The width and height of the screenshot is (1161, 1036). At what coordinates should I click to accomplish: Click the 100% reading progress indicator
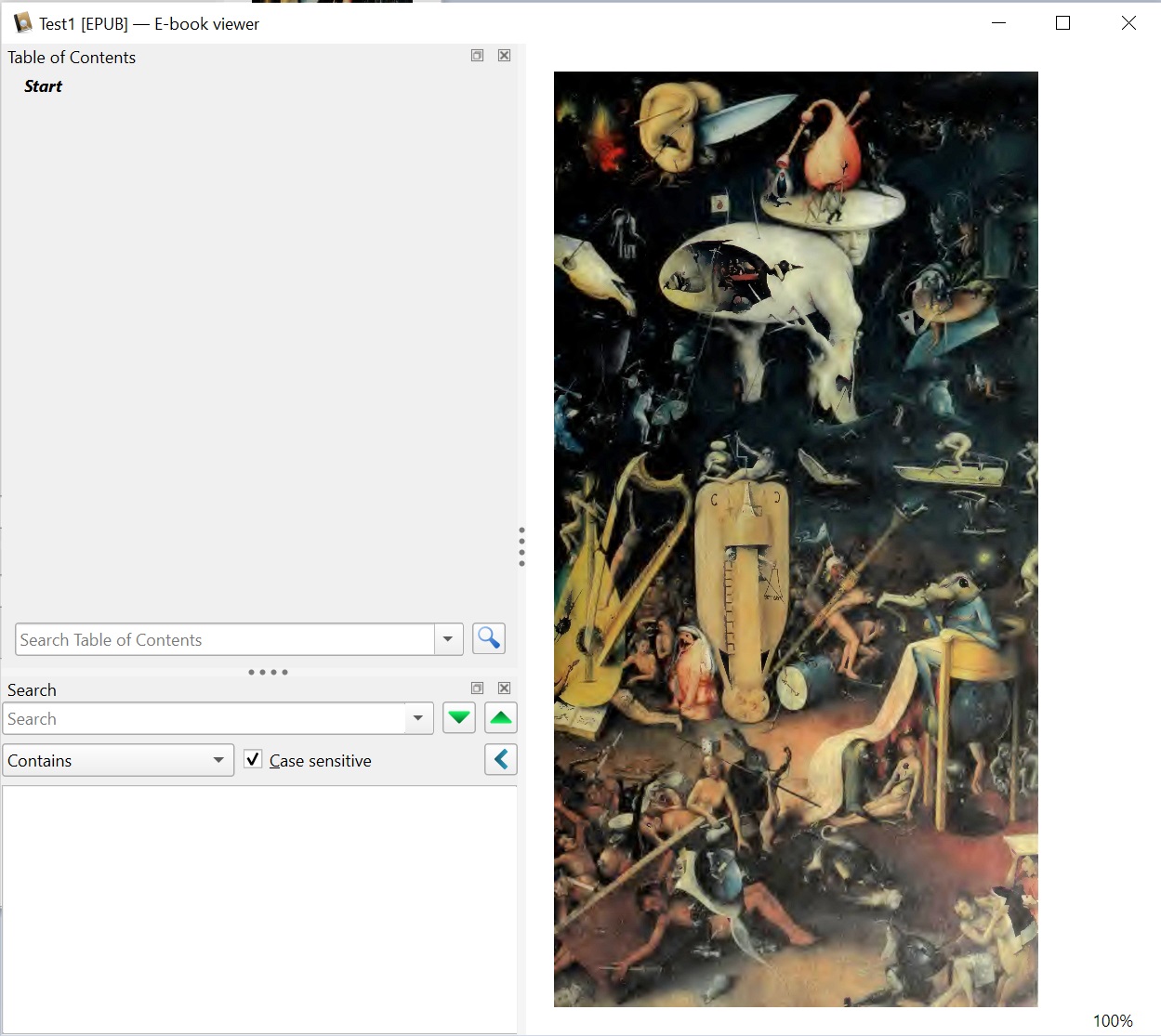coord(1113,1020)
